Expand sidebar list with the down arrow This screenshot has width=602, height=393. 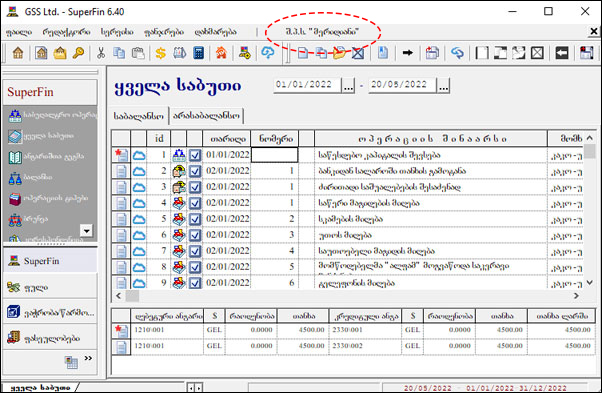coord(87,231)
